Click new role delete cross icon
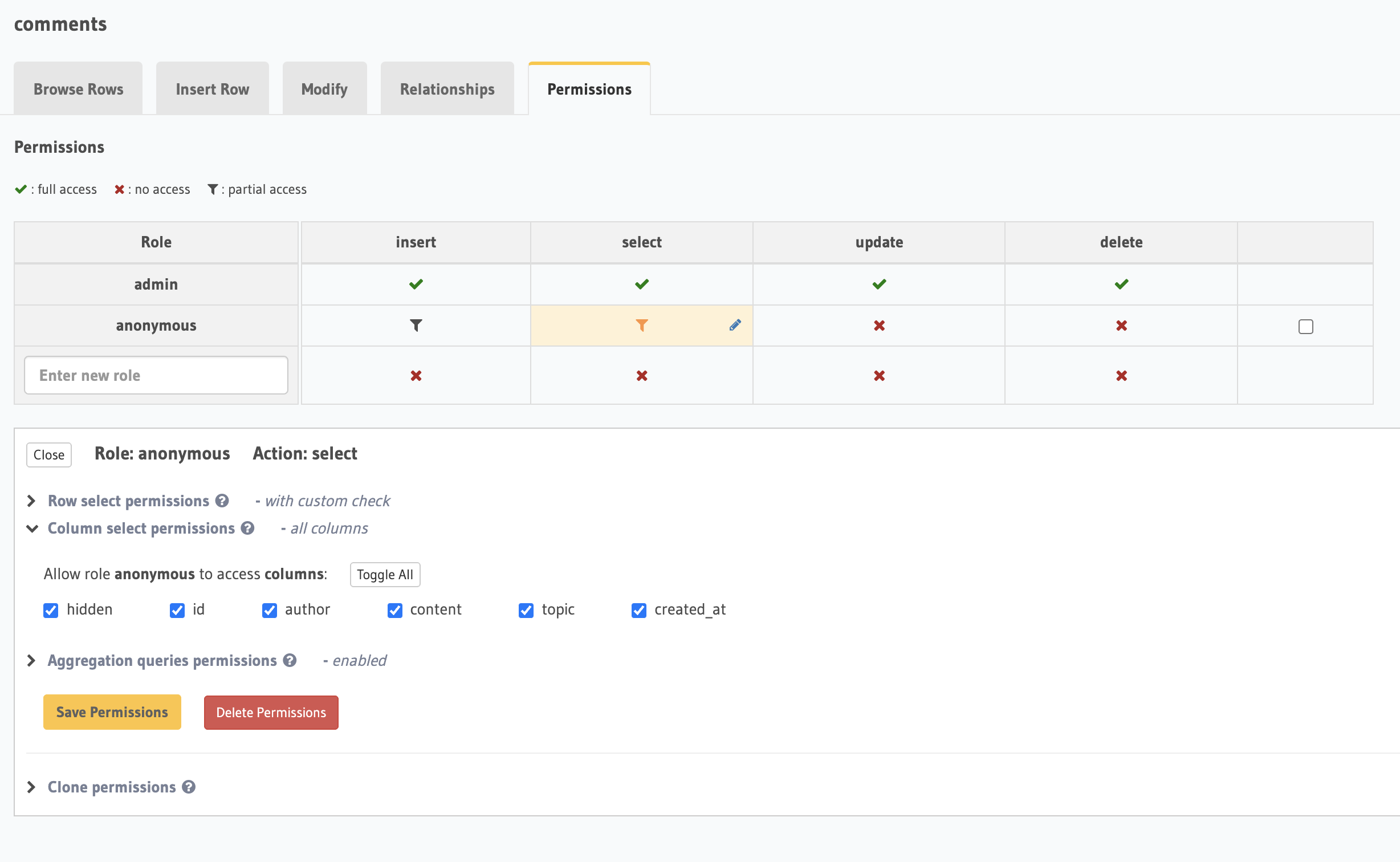1400x862 pixels. pos(1121,376)
